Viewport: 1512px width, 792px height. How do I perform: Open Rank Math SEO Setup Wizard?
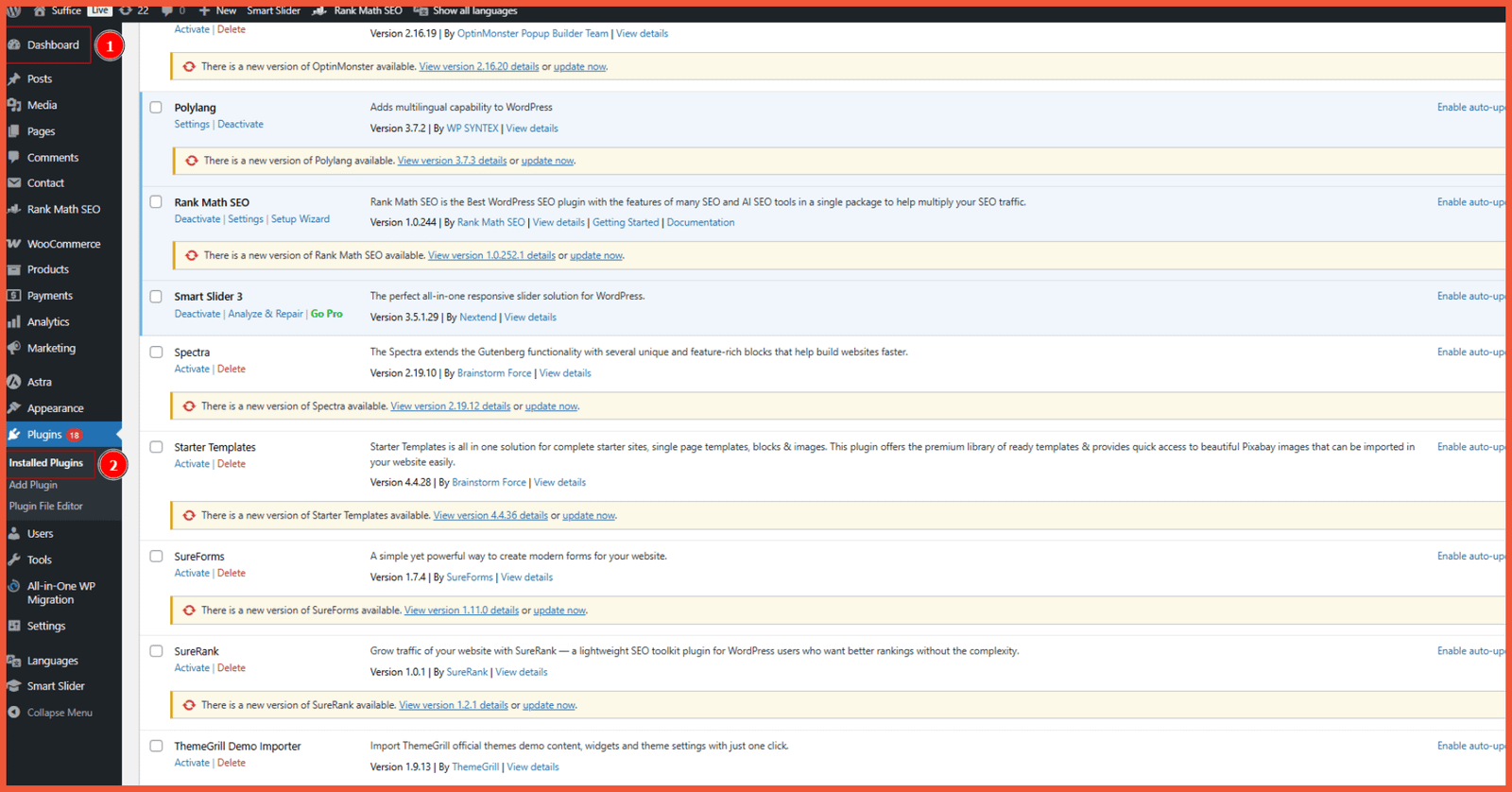coord(301,219)
